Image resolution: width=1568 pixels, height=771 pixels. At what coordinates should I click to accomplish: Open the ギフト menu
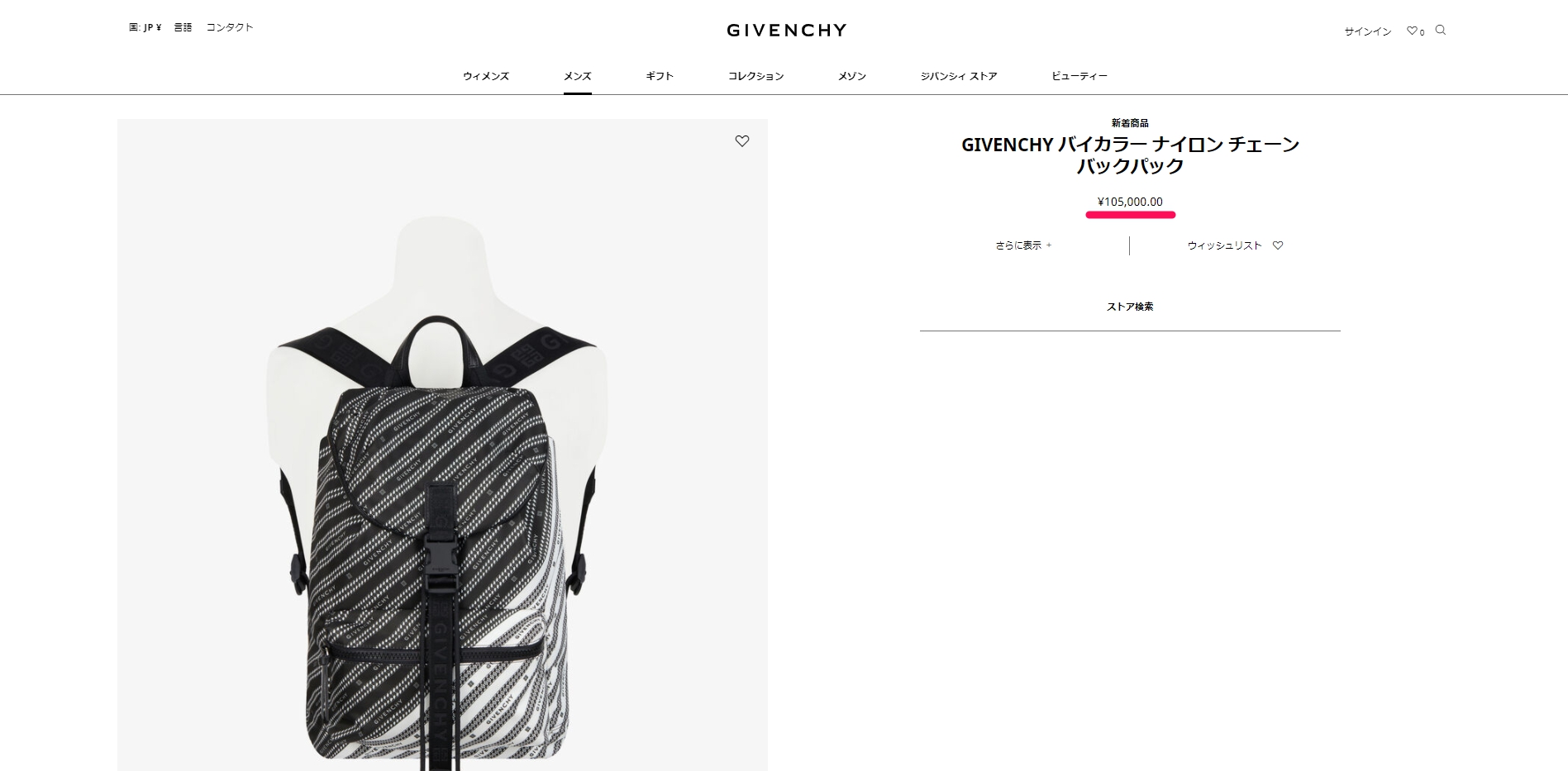[x=660, y=76]
